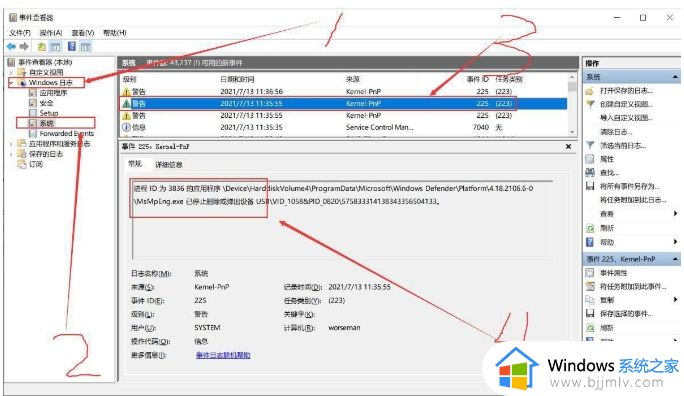Click 筛选当前日志 action

pos(623,145)
